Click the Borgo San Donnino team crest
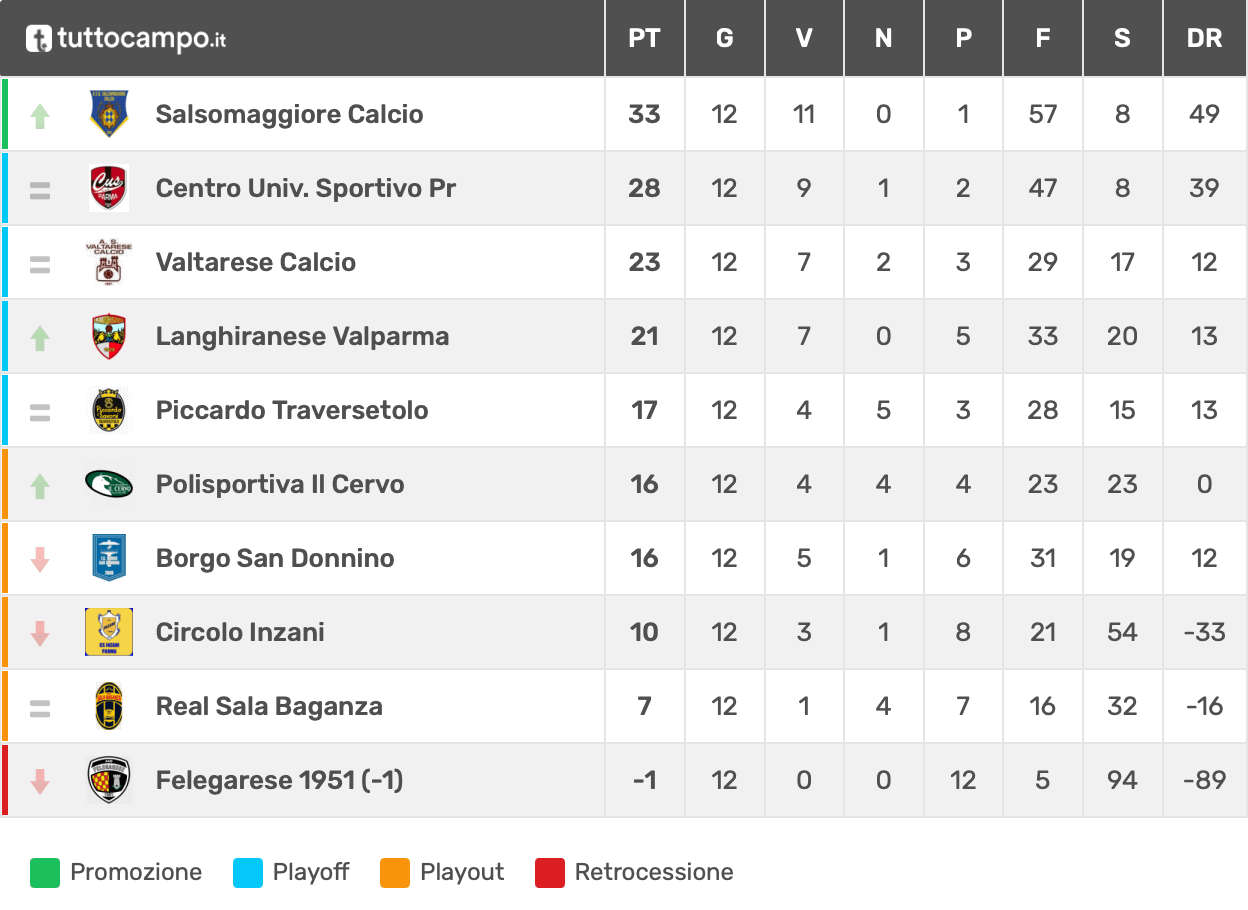The width and height of the screenshot is (1248, 910). coord(109,558)
